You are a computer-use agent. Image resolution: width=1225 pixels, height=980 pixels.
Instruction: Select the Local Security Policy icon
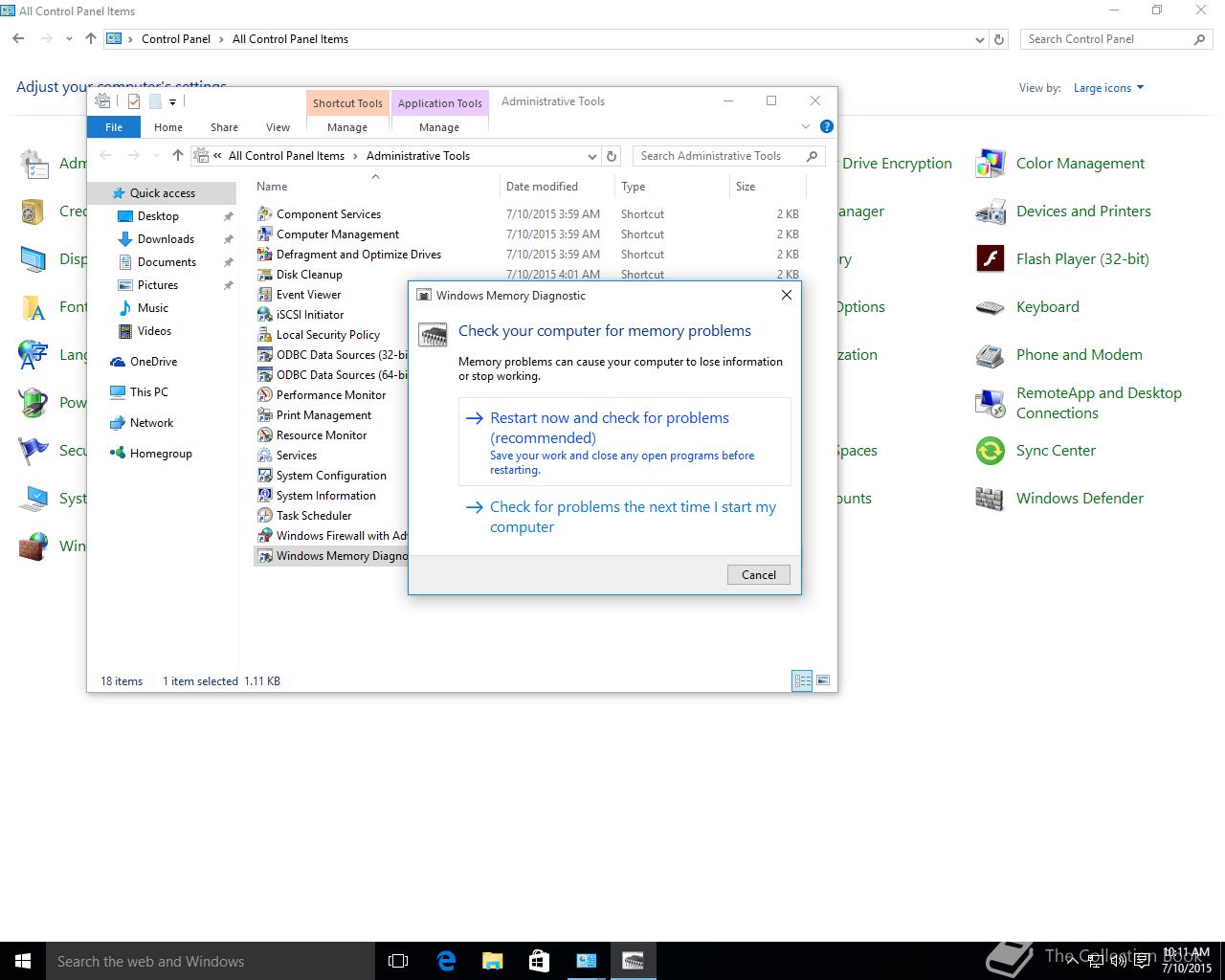point(265,335)
